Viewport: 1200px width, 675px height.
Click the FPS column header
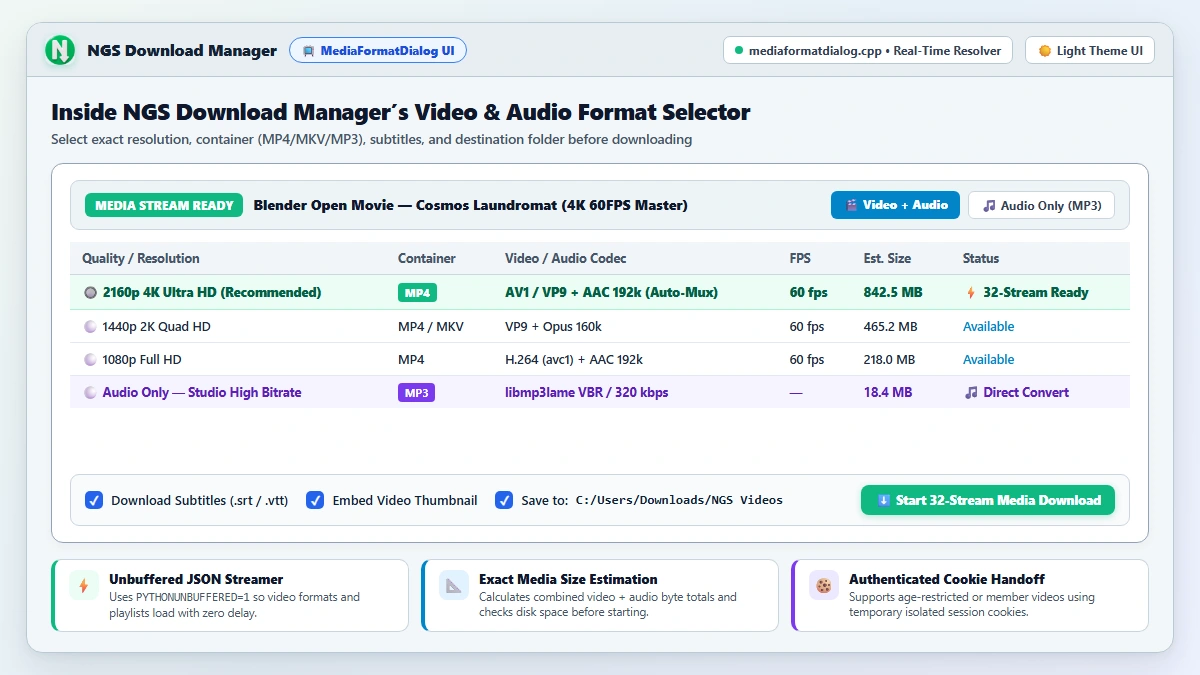click(x=800, y=258)
